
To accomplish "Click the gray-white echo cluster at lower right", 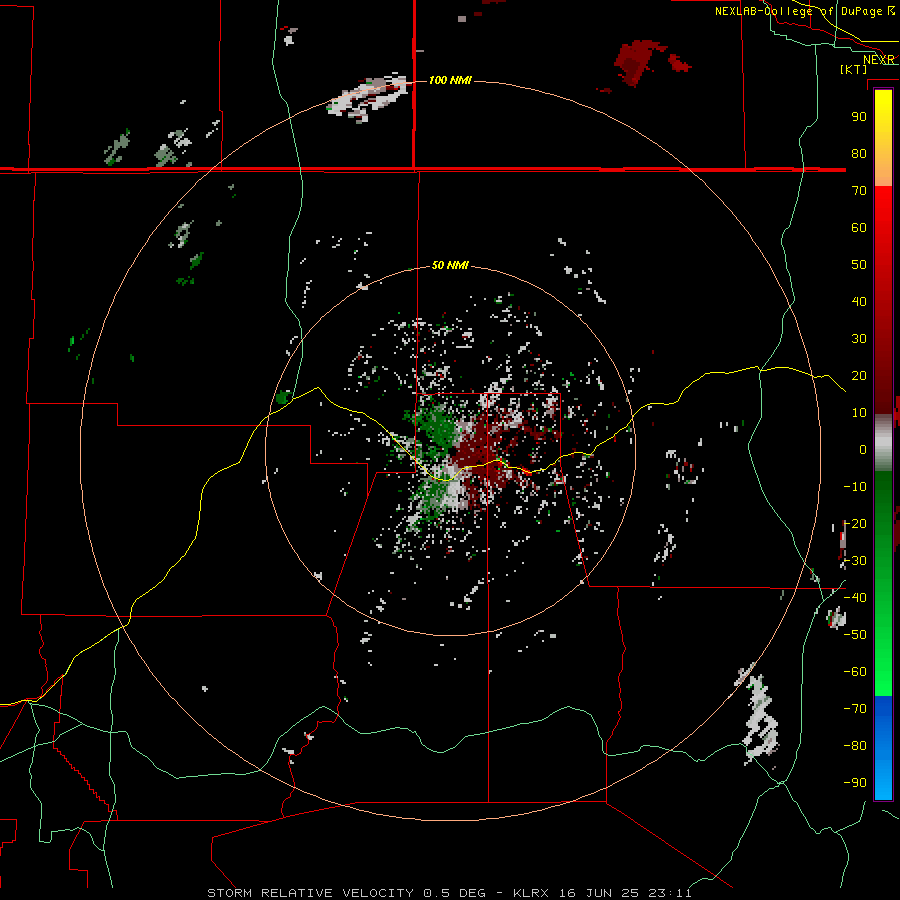I will 758,715.
